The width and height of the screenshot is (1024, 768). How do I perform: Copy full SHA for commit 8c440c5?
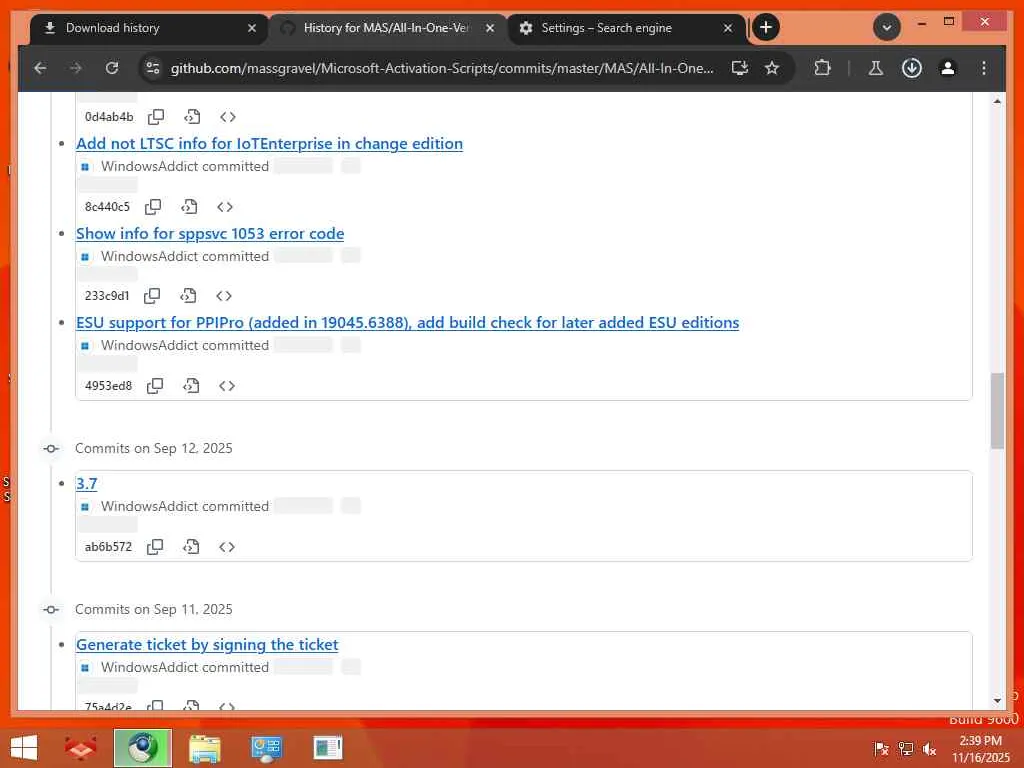(153, 207)
